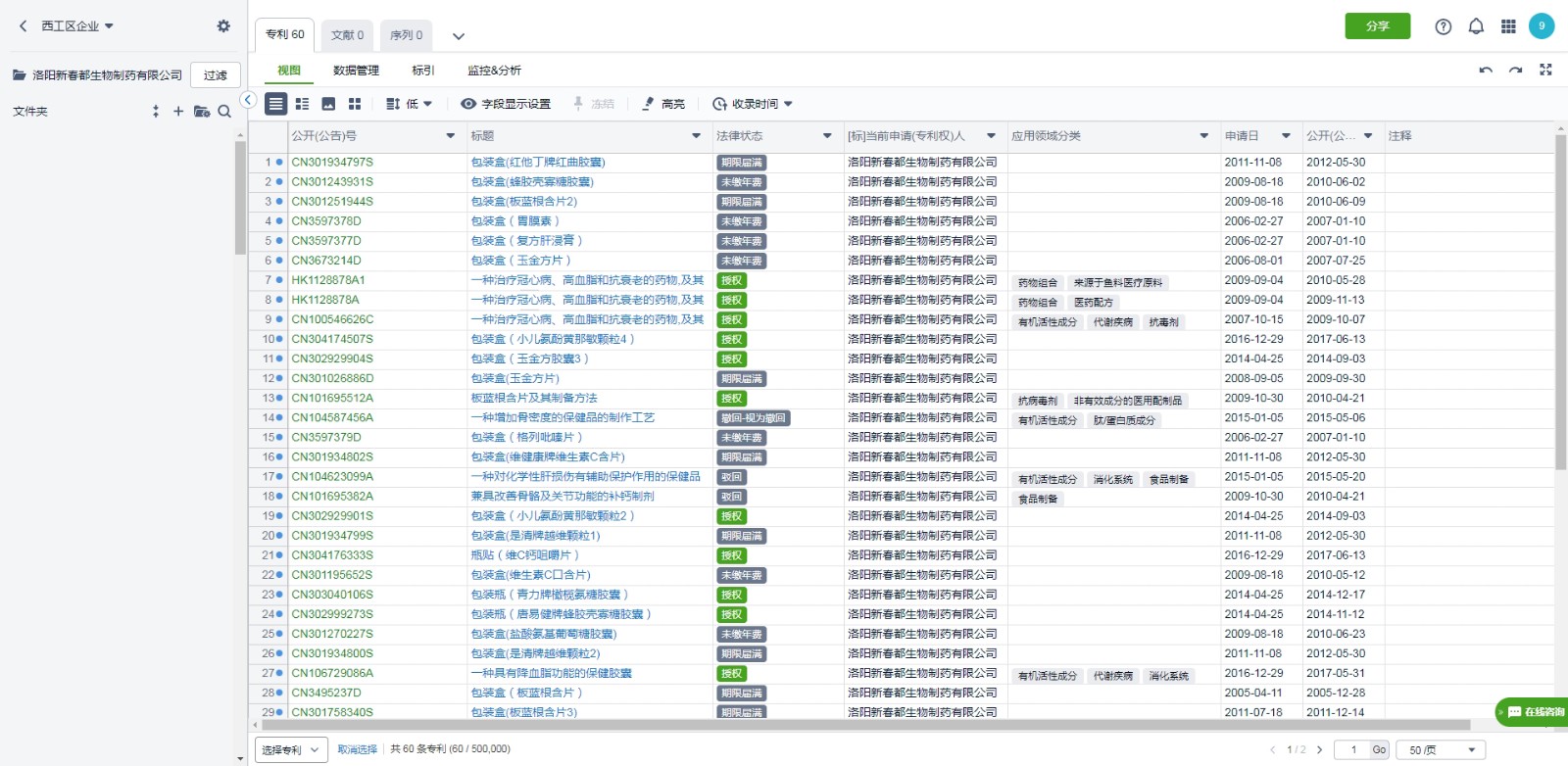Go to previous page arrow
1568x766 pixels.
point(1273,749)
